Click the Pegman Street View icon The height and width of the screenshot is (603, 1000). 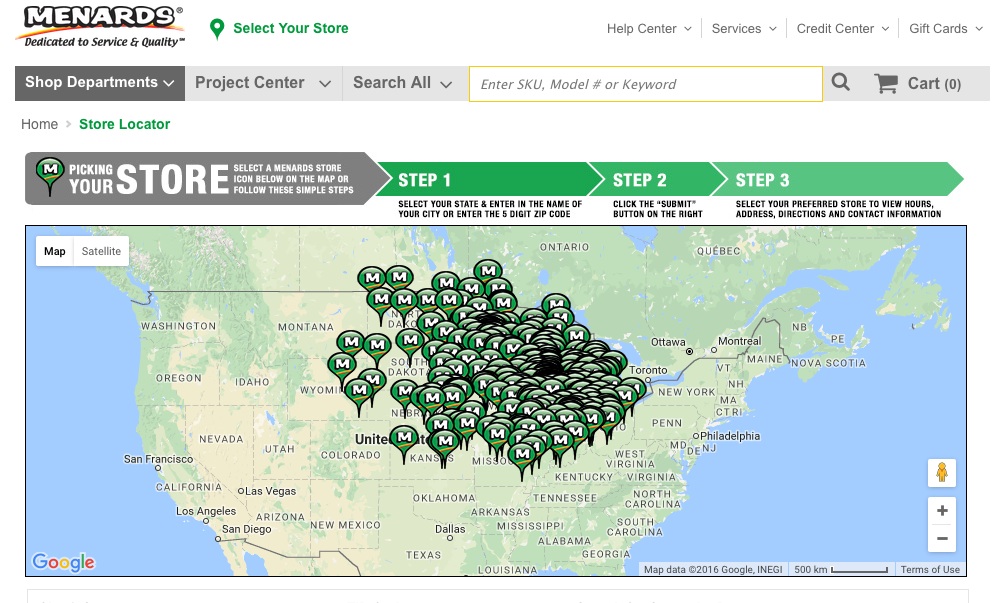click(x=941, y=473)
